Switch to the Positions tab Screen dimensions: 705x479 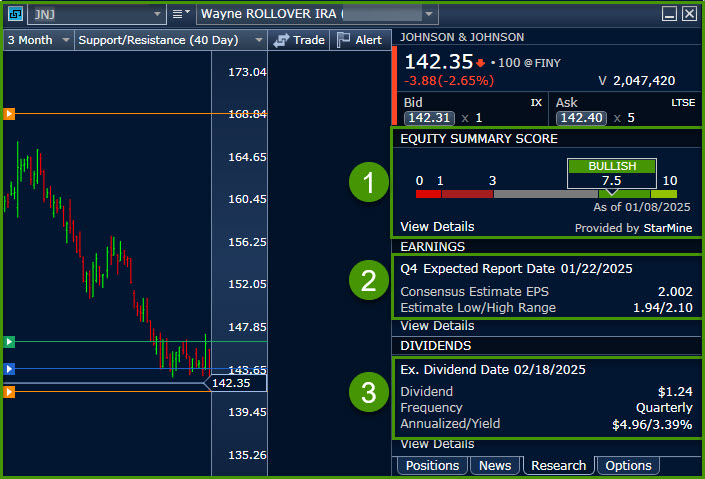432,465
